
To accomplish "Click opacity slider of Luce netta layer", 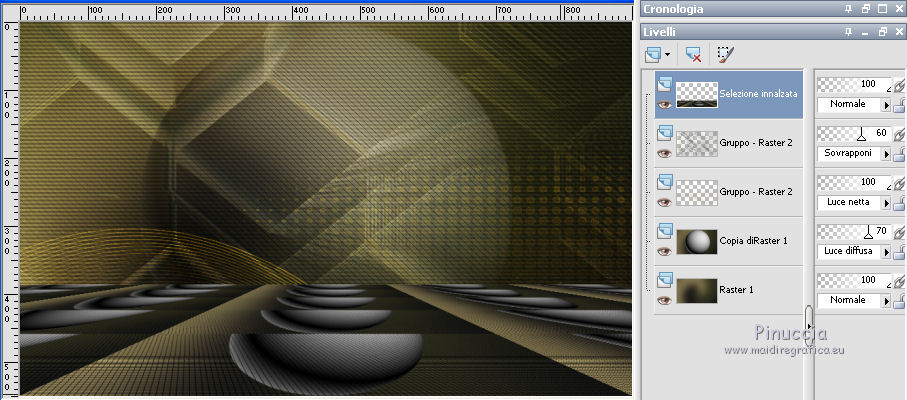I will click(854, 183).
